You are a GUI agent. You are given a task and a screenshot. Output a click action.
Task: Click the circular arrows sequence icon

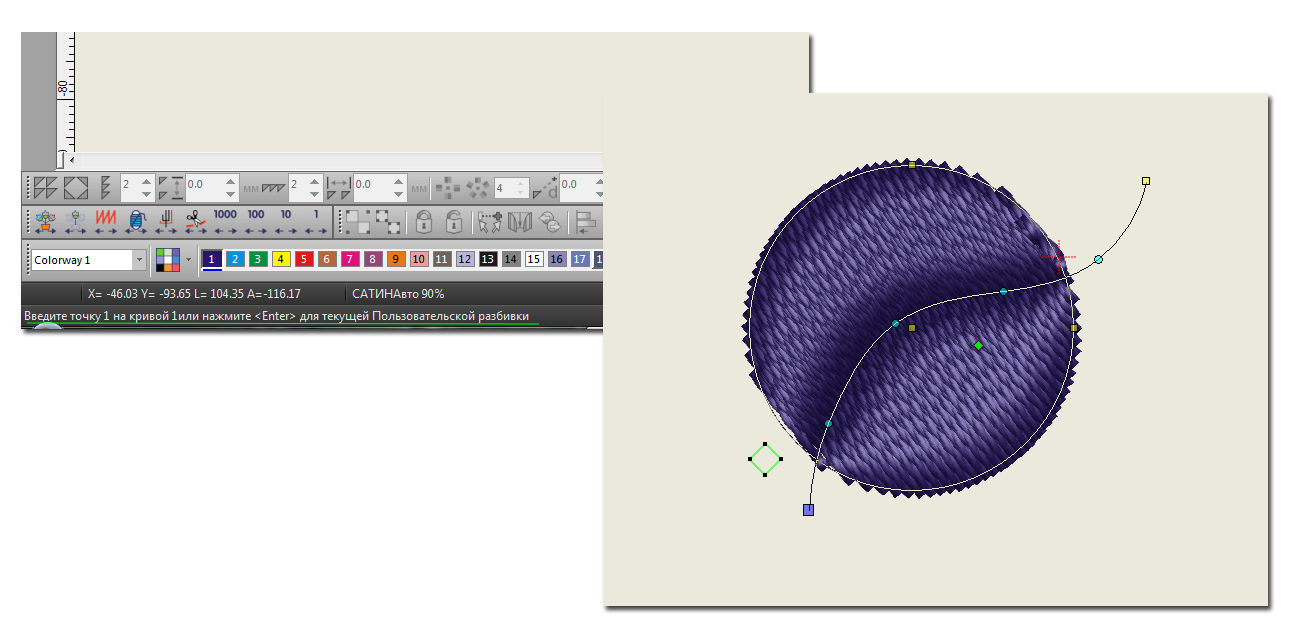pos(550,222)
